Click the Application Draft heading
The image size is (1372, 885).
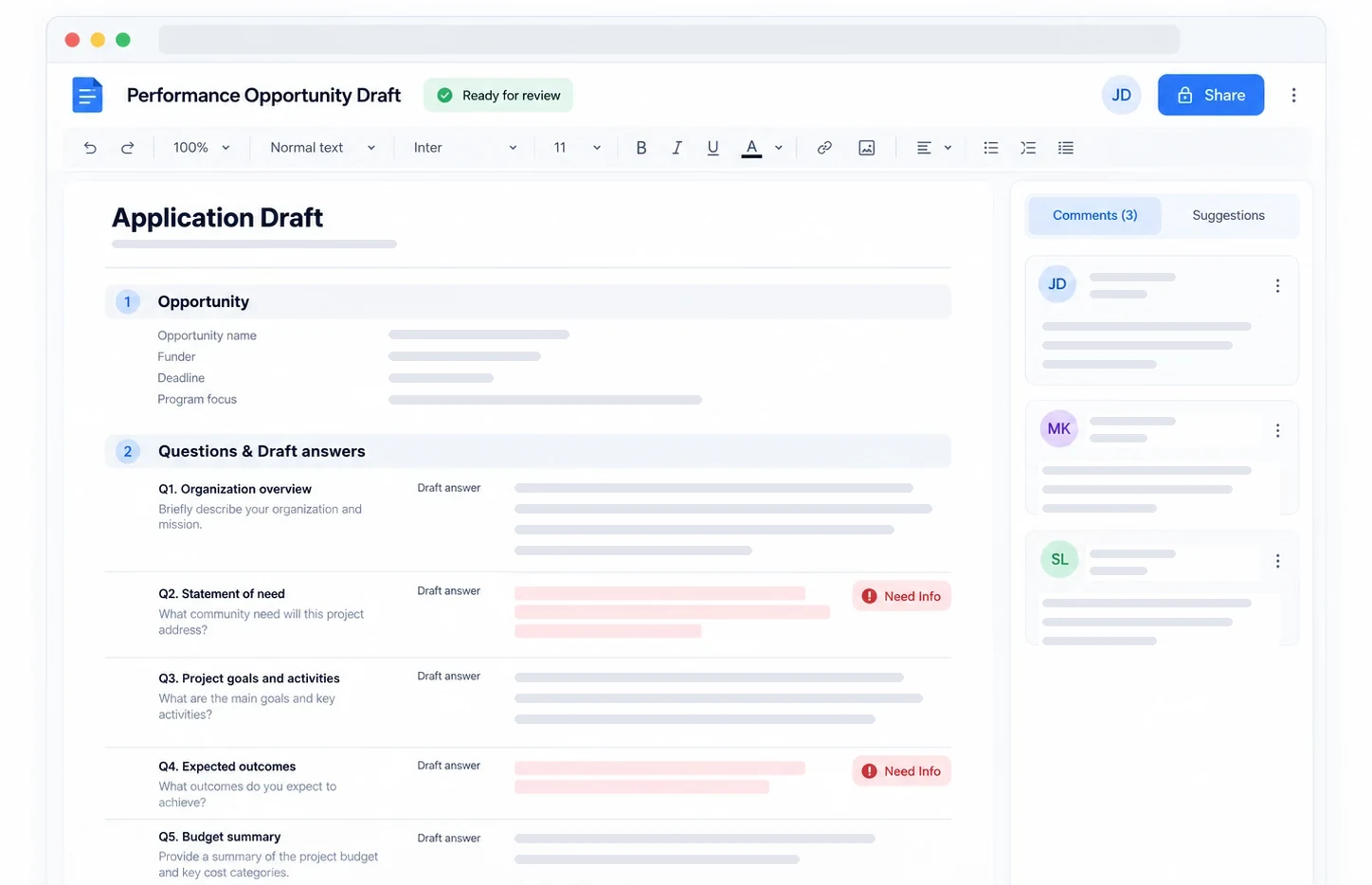pos(217,218)
